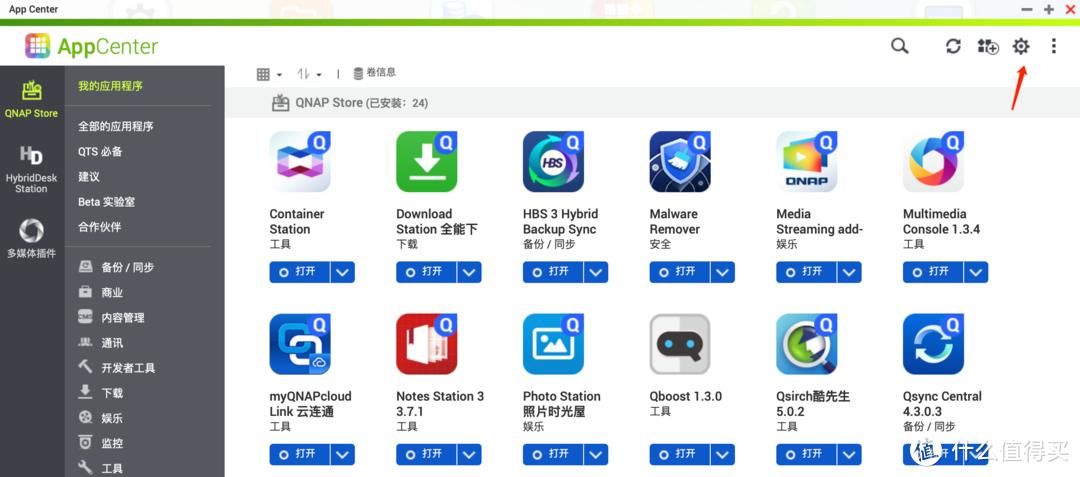Expand Media Streaming open button dropdown arrow

(849, 272)
